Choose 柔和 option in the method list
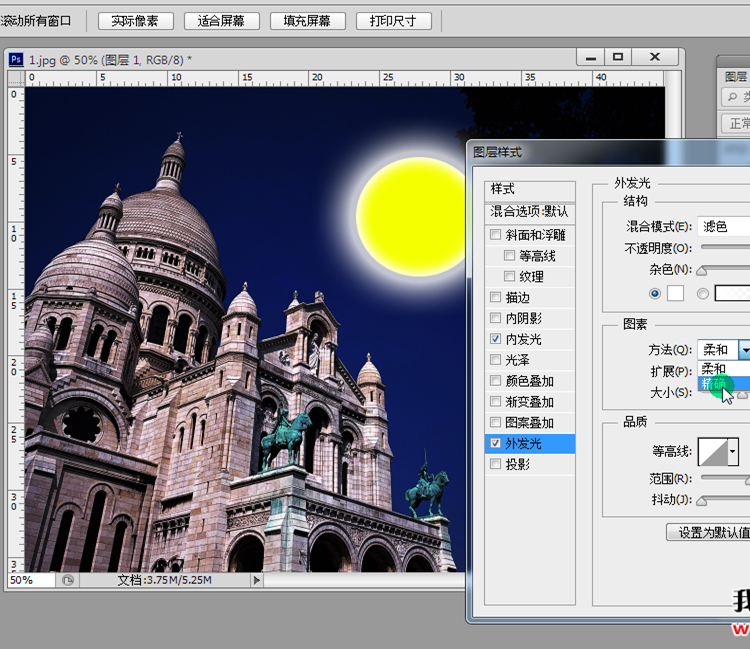Screen dimensions: 750x649 715,369
